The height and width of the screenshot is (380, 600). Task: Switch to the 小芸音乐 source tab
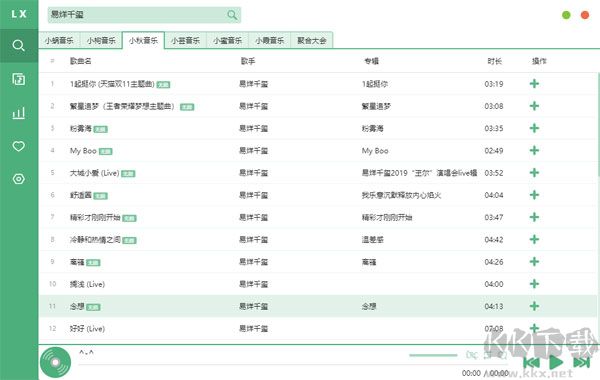pos(185,40)
